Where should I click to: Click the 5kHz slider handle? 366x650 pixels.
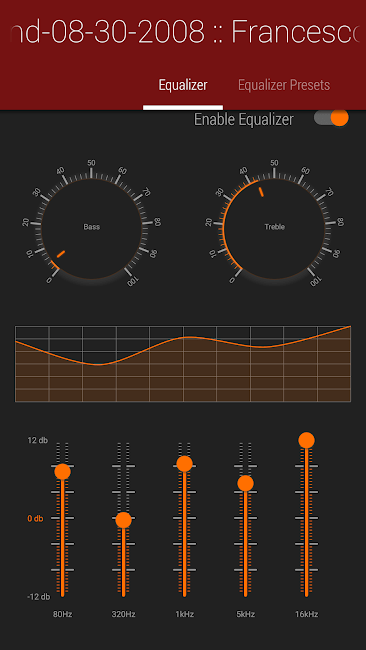[245, 483]
